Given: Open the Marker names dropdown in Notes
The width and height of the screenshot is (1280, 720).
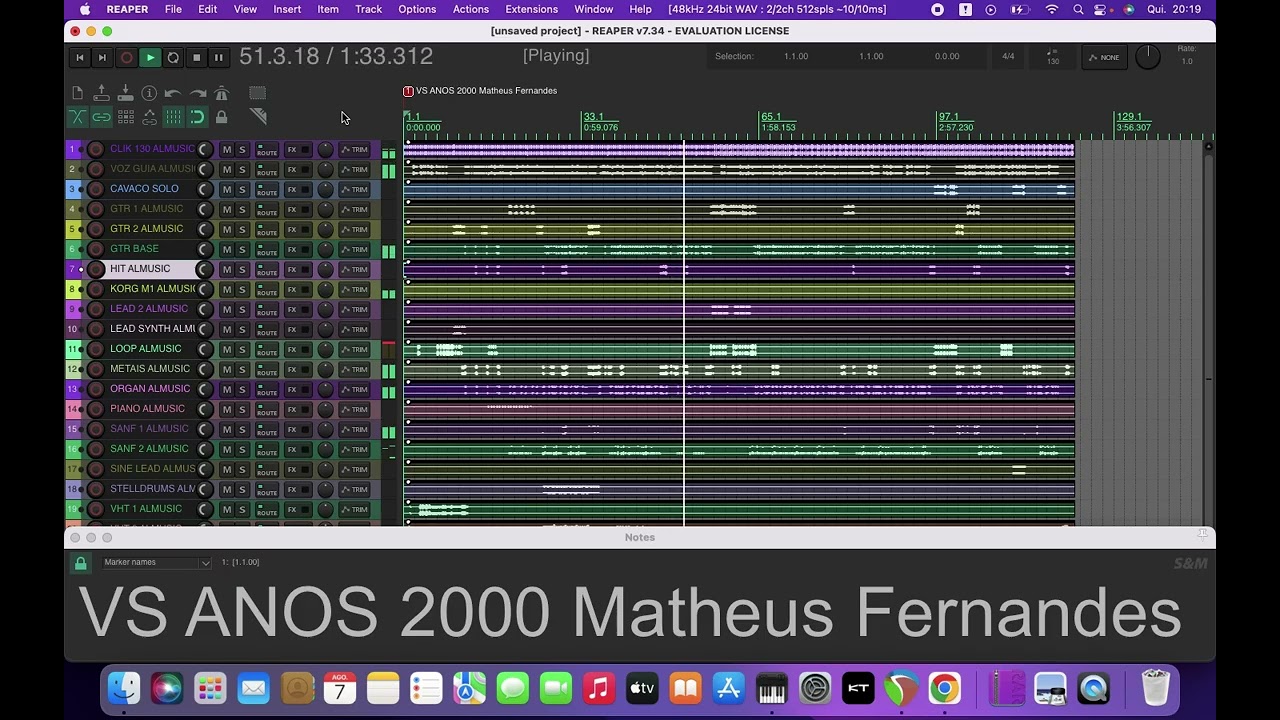Looking at the screenshot, I should (x=156, y=562).
